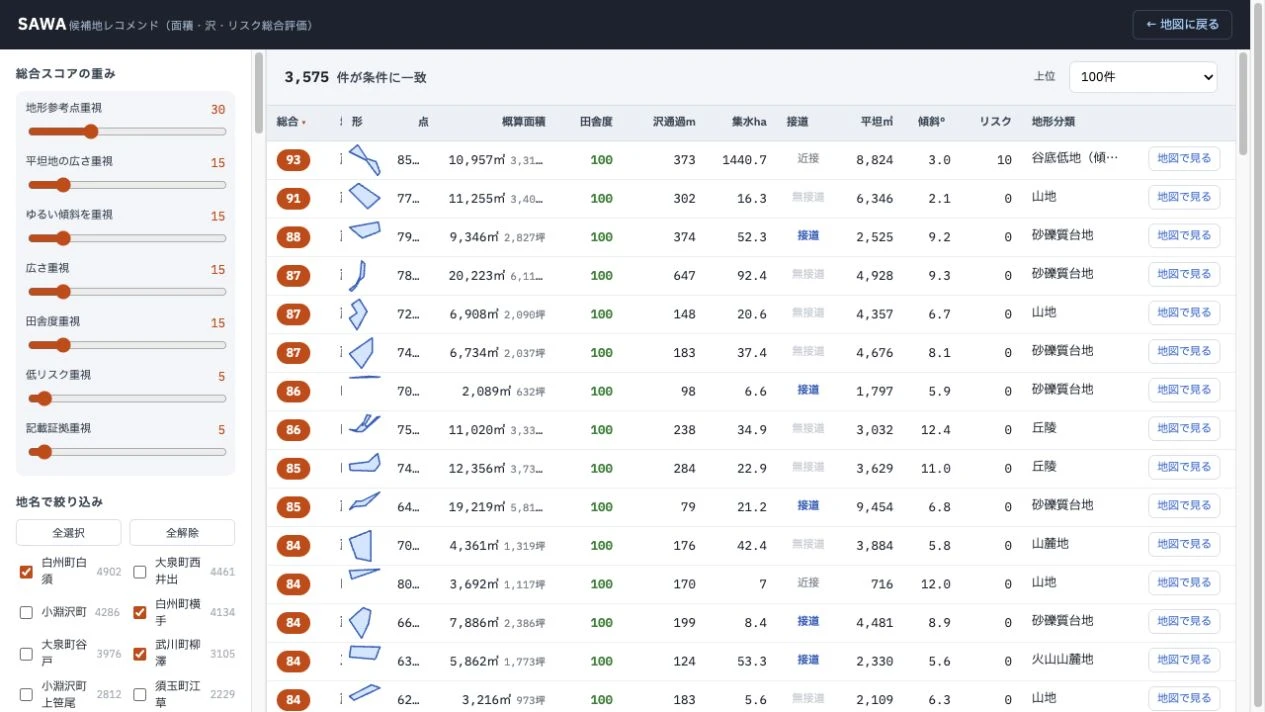This screenshot has width=1265, height=712.
Task: View the parcel shape in the 4,361㎡ row
Action: point(360,544)
